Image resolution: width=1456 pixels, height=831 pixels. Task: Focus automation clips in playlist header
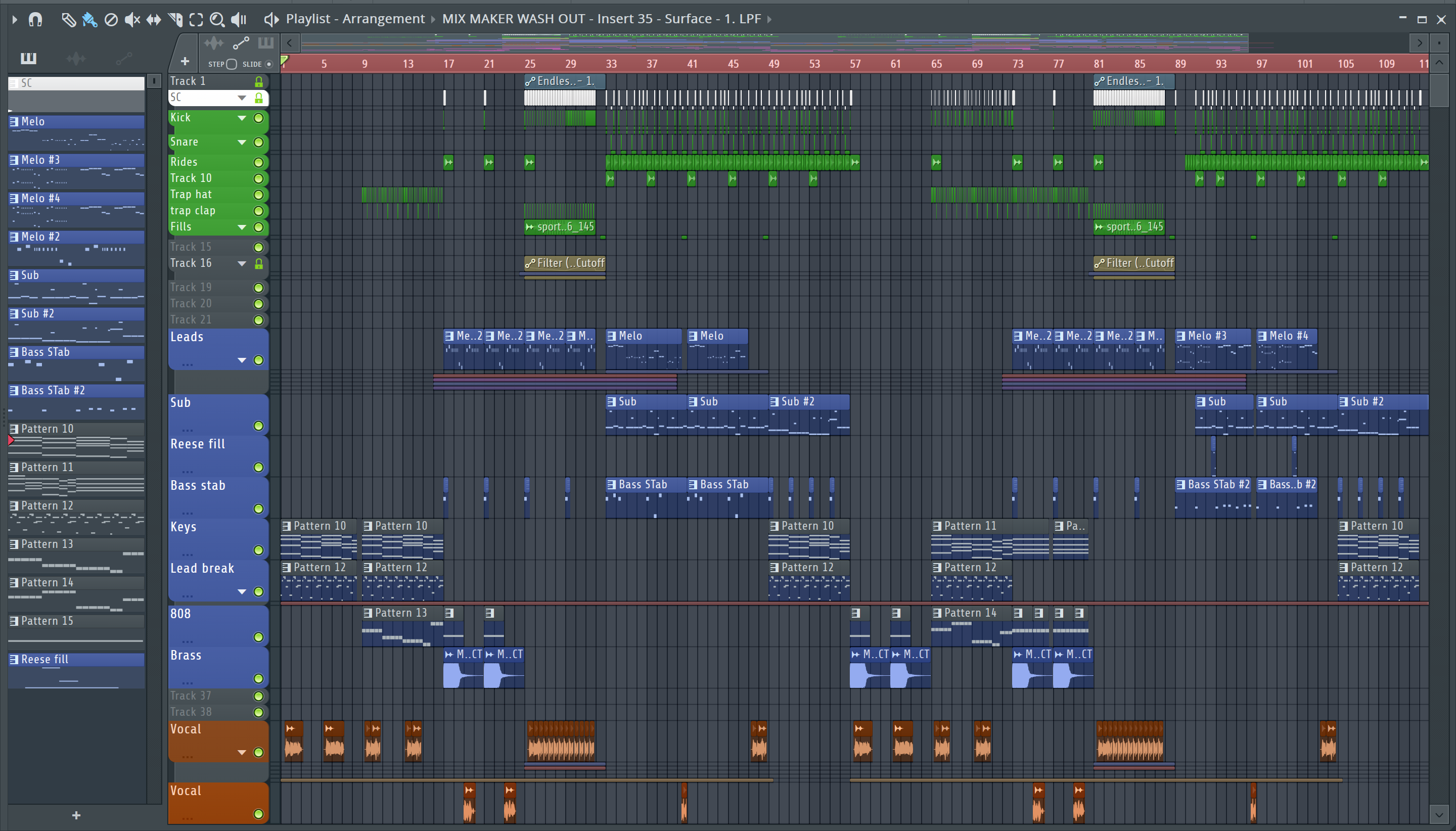pos(241,43)
